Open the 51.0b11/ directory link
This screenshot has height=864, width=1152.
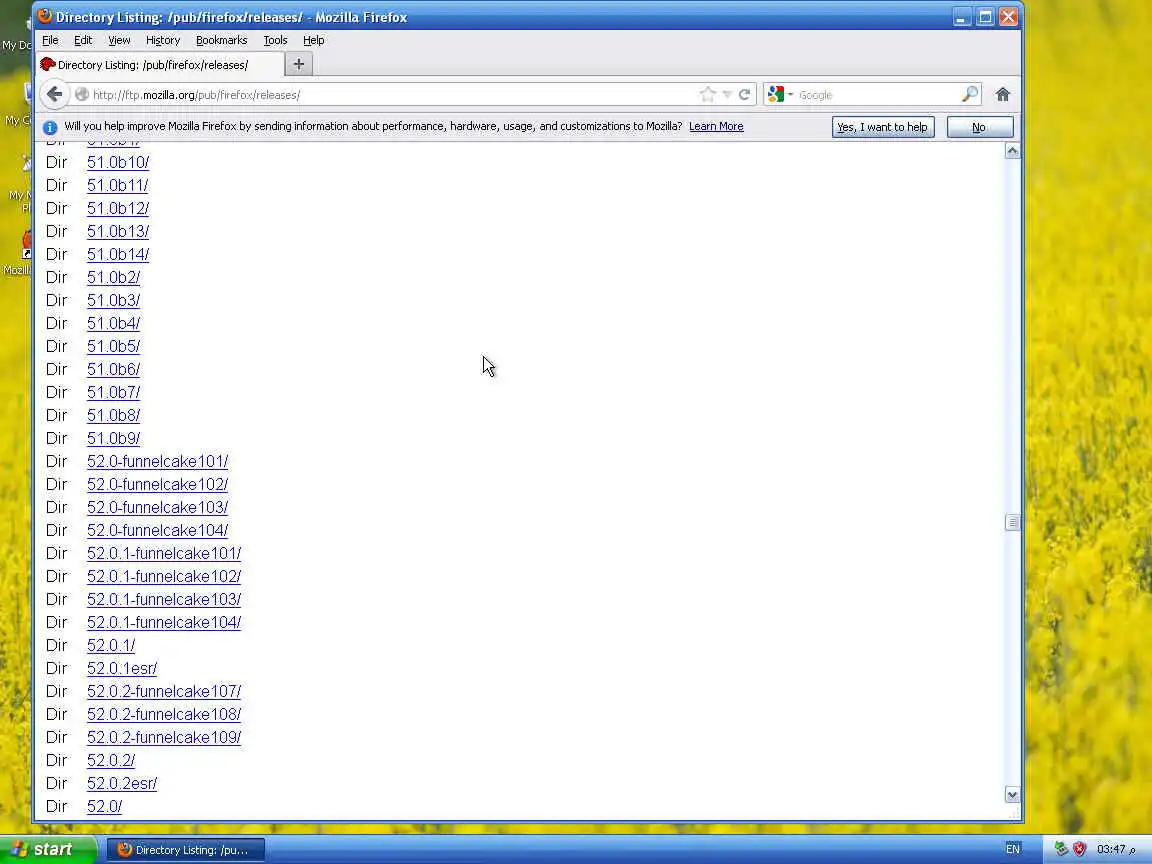click(x=118, y=185)
